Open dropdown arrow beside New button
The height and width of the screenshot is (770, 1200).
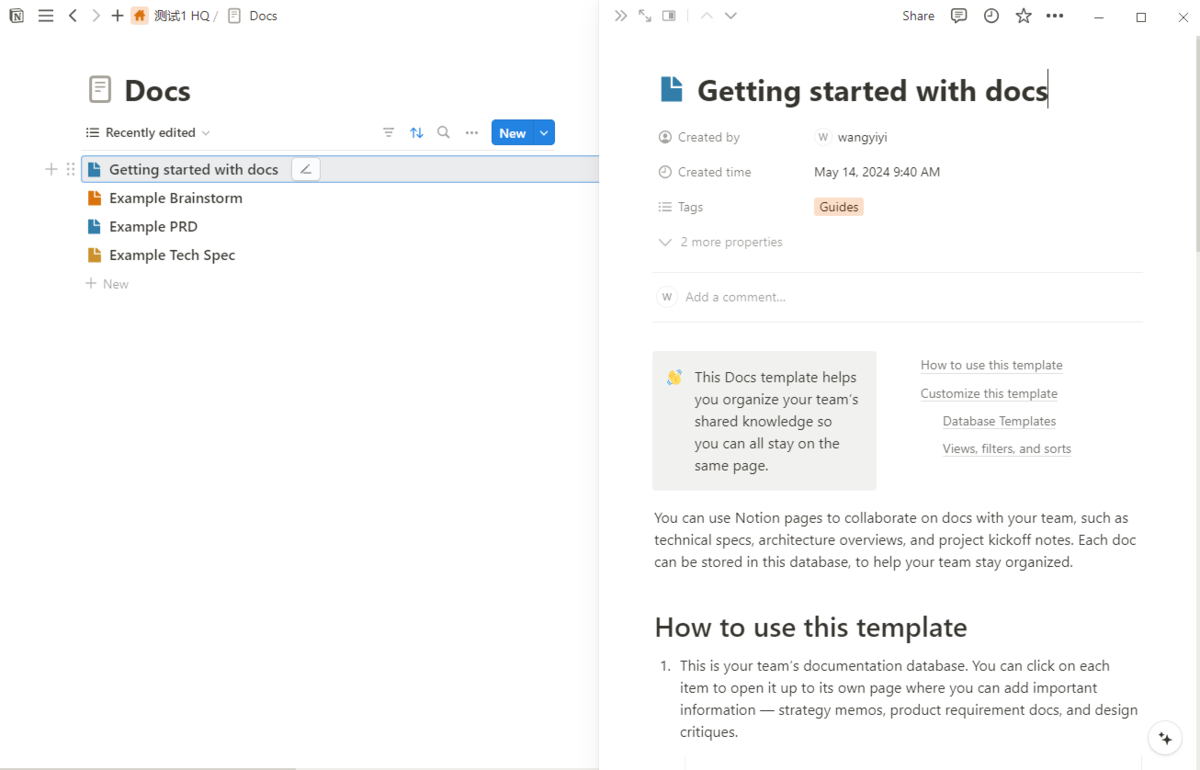[544, 133]
